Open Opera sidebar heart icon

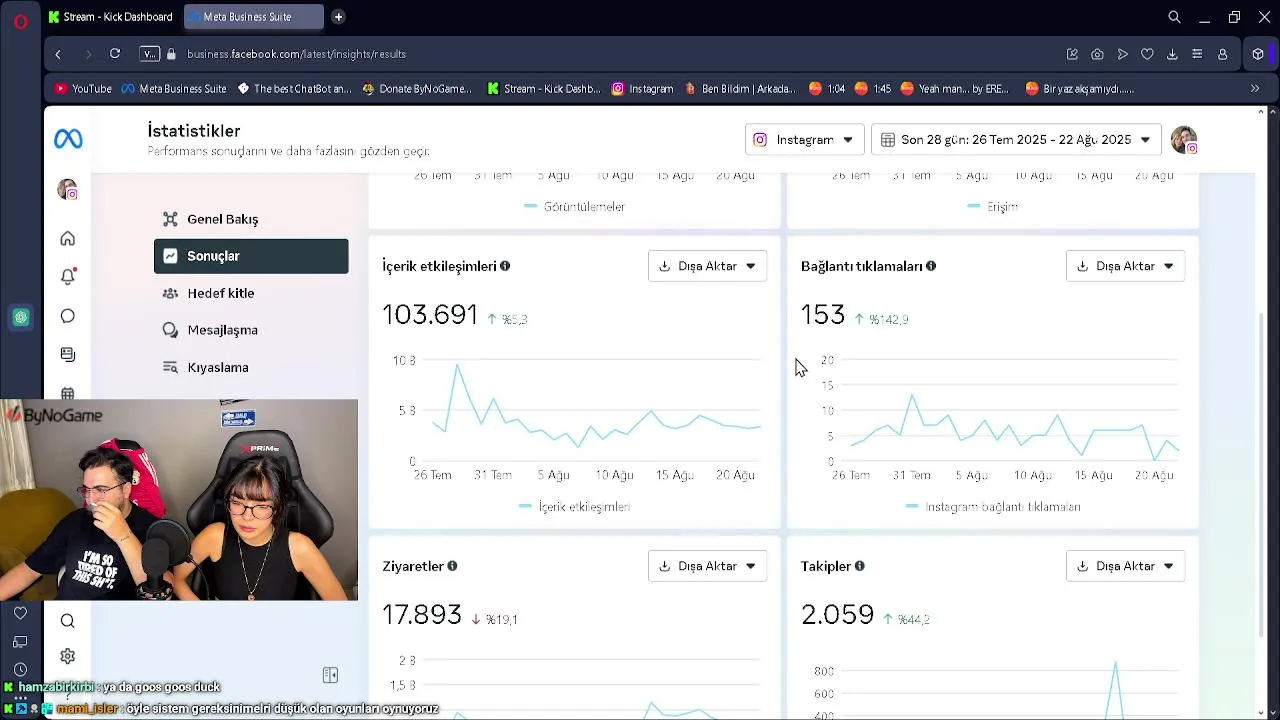coord(20,613)
